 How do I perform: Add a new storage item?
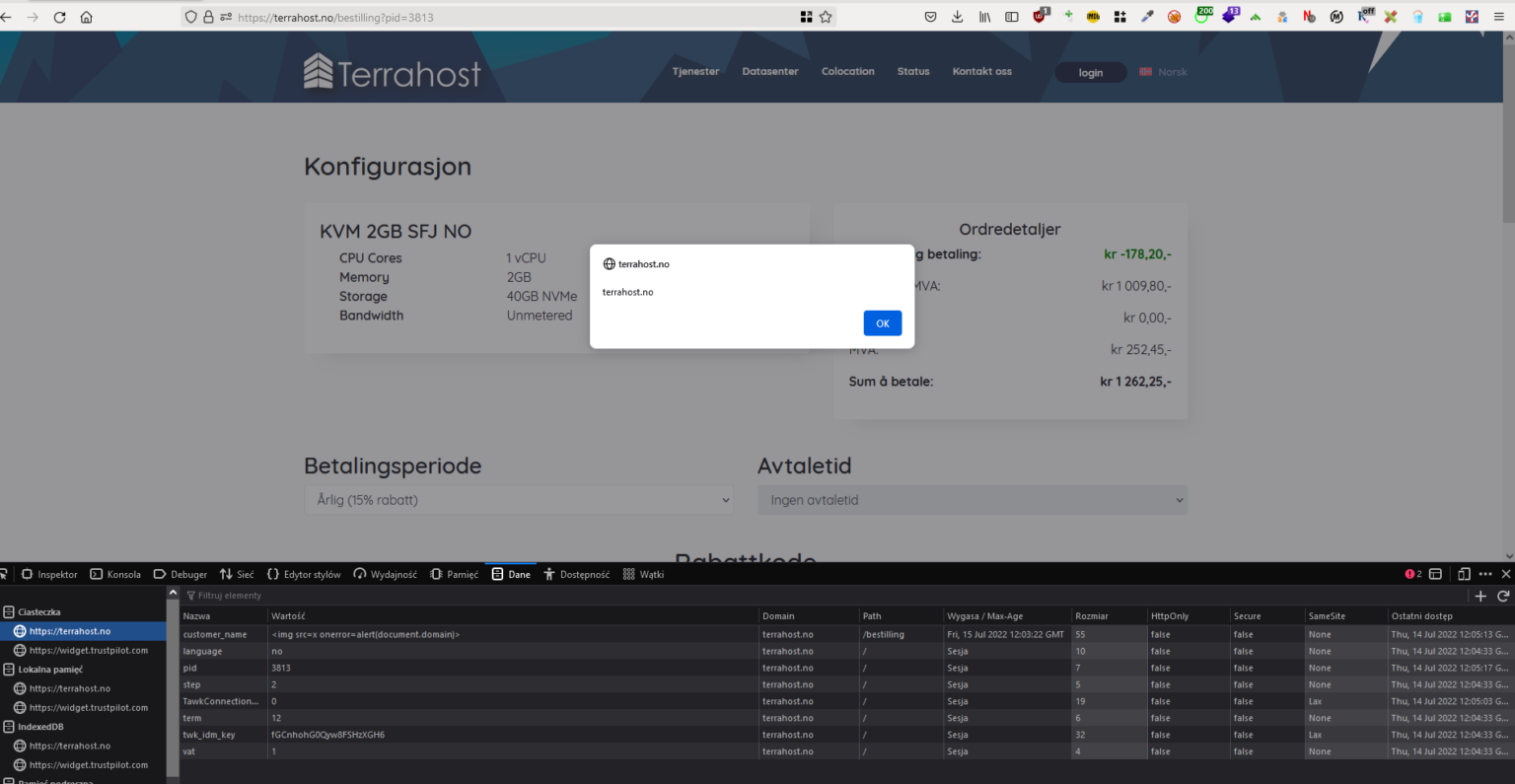pyautogui.click(x=1480, y=596)
